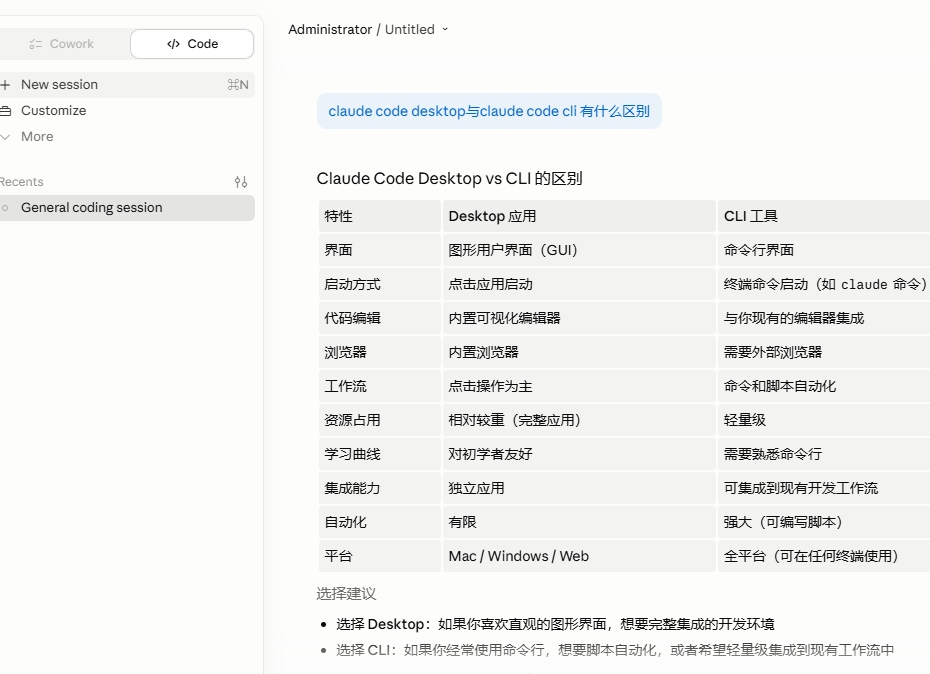930x674 pixels.
Task: Click the '浏览器' row label
Action: pos(380,352)
